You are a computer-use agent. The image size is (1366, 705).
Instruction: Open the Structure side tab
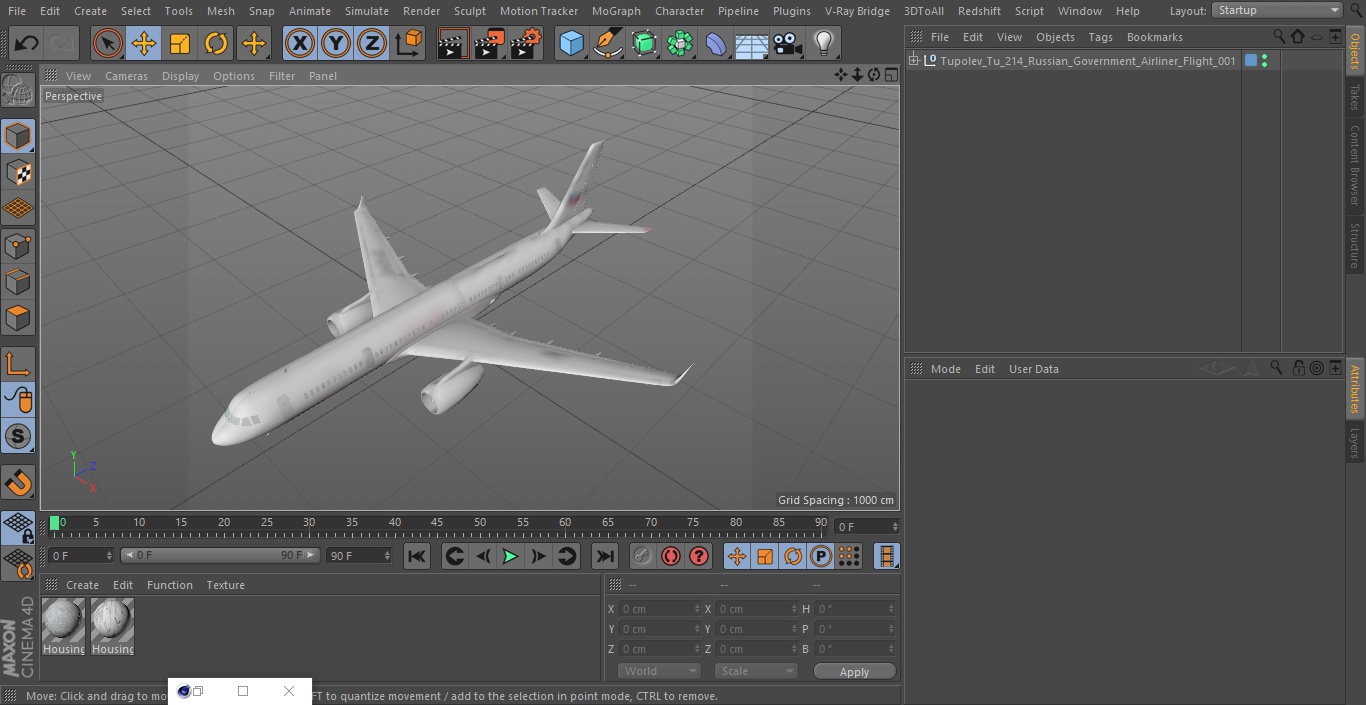1355,245
